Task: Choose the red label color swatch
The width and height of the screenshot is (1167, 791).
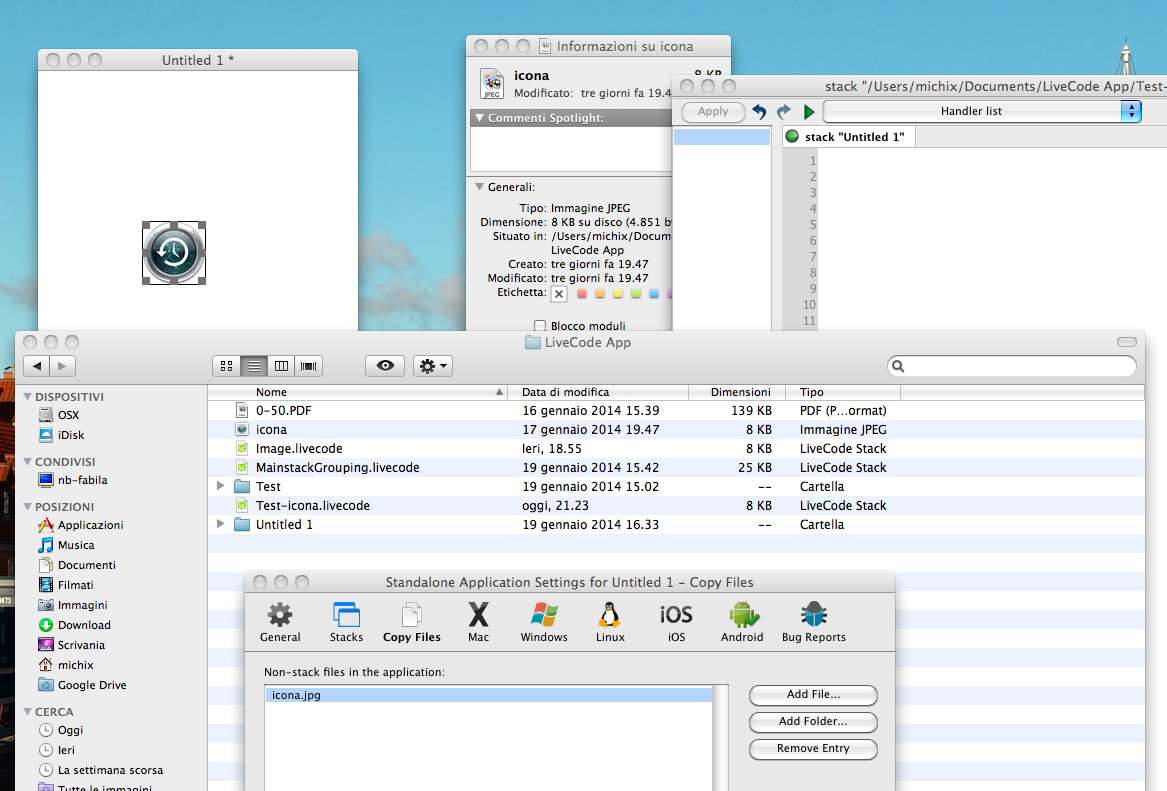Action: click(x=581, y=294)
